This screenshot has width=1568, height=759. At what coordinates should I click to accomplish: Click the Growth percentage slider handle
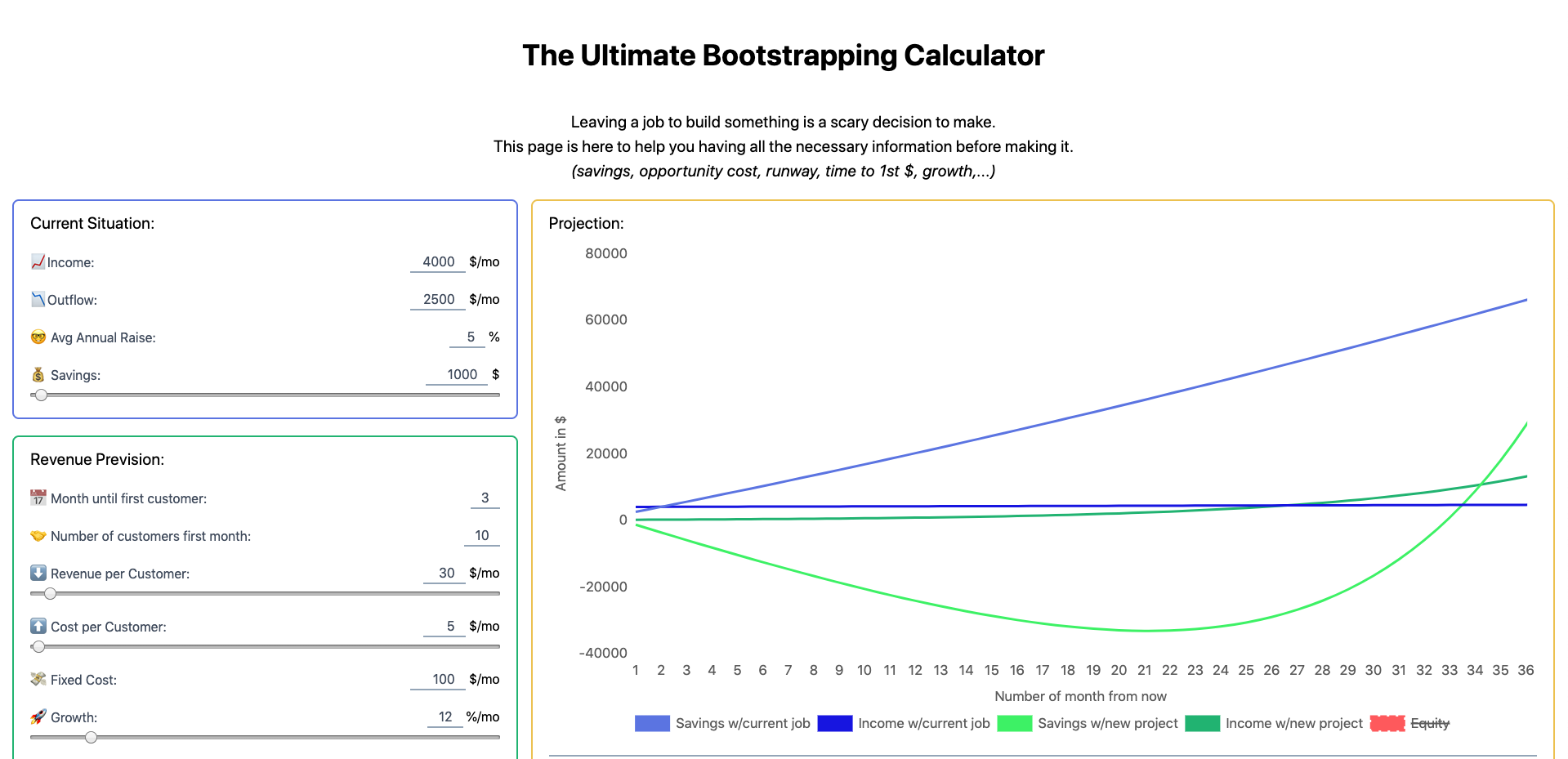click(90, 737)
